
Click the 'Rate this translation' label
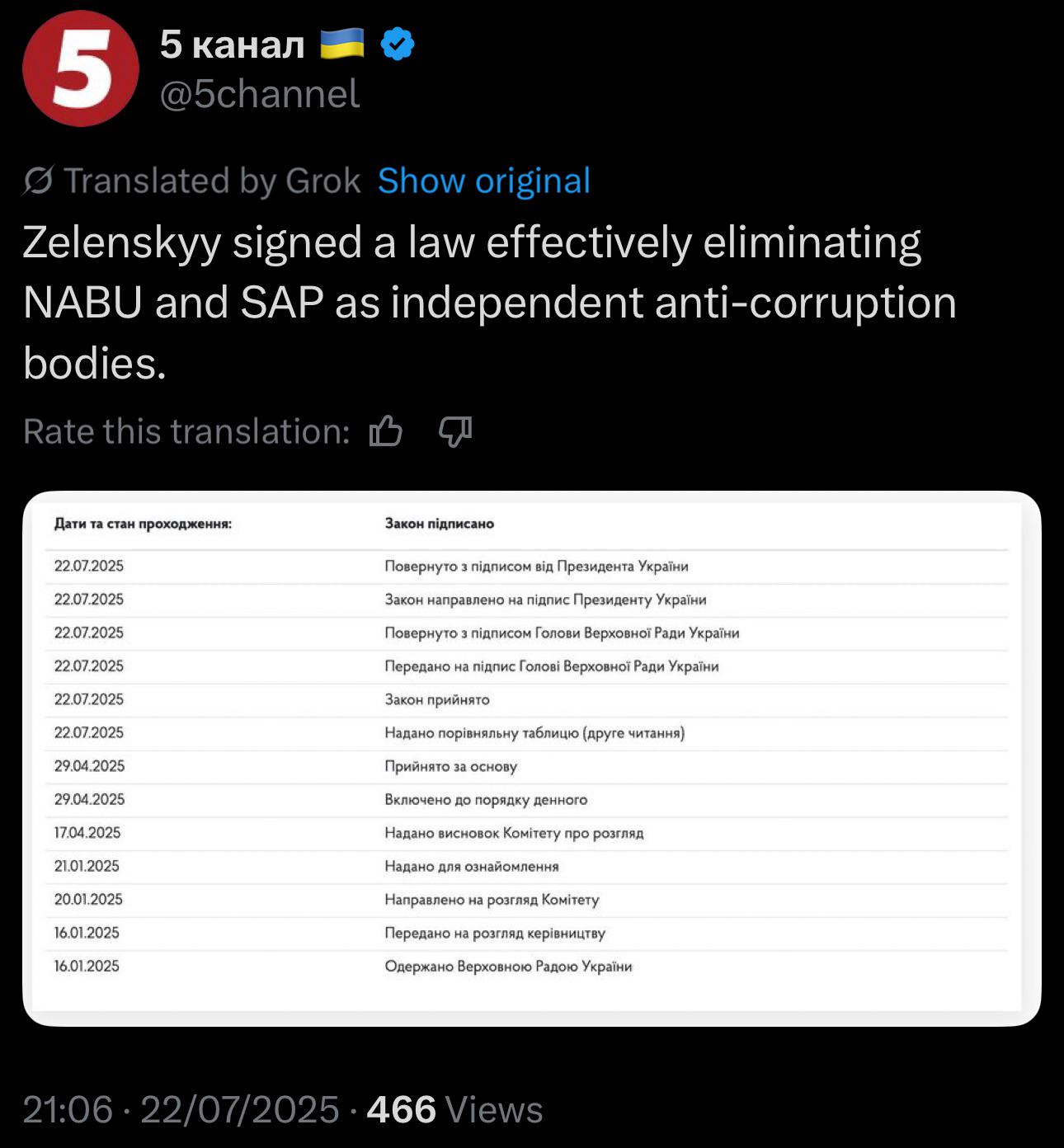(186, 431)
